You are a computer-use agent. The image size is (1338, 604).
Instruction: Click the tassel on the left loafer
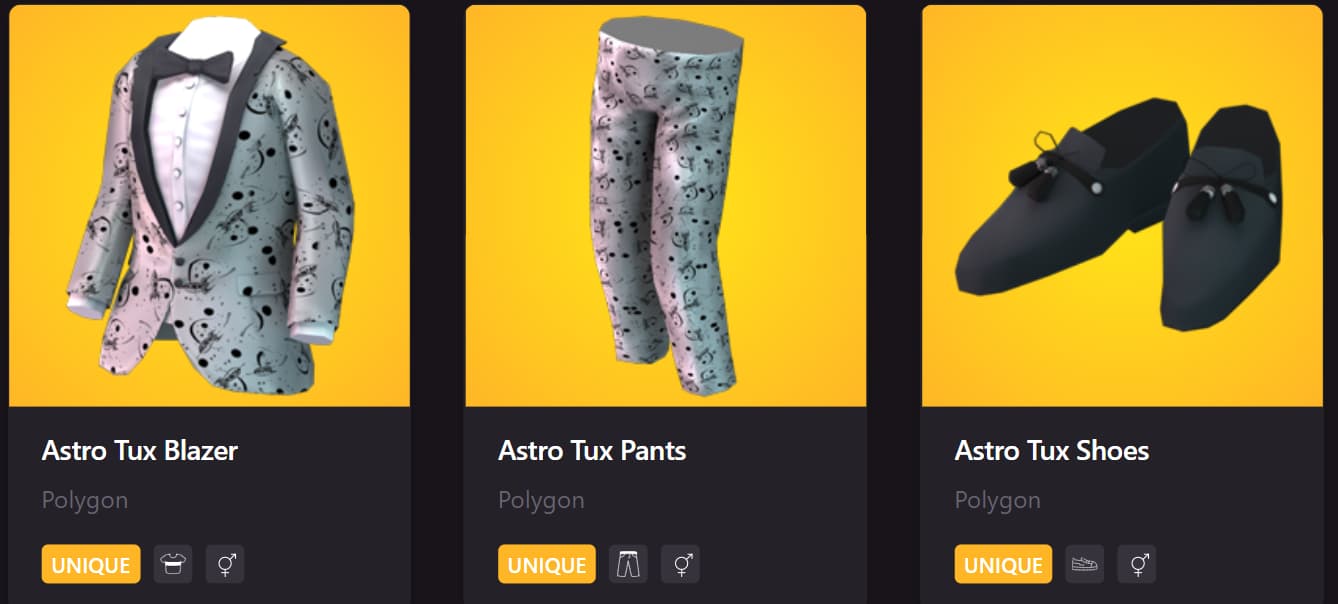pyautogui.click(x=1035, y=175)
